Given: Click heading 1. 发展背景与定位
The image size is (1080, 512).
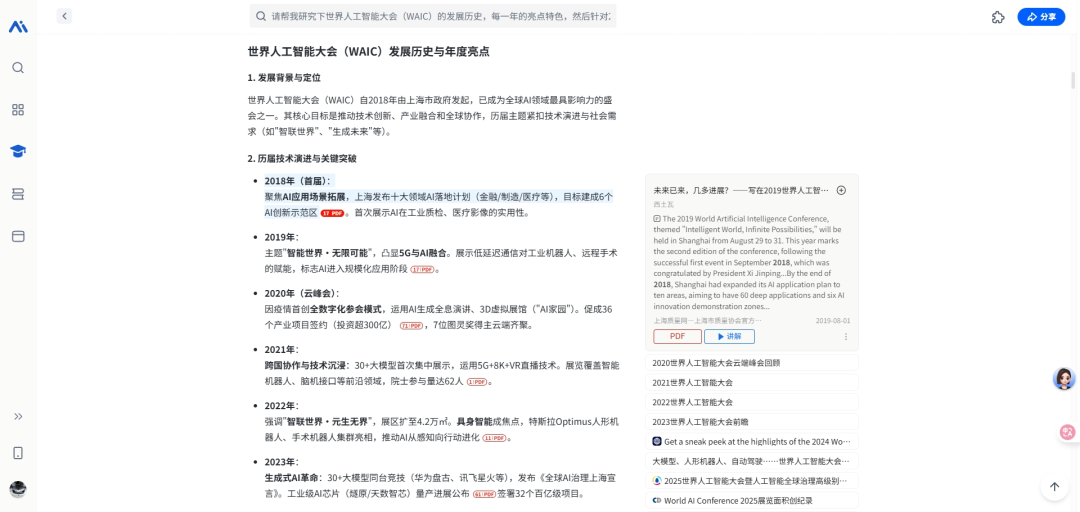Looking at the screenshot, I should [284, 78].
